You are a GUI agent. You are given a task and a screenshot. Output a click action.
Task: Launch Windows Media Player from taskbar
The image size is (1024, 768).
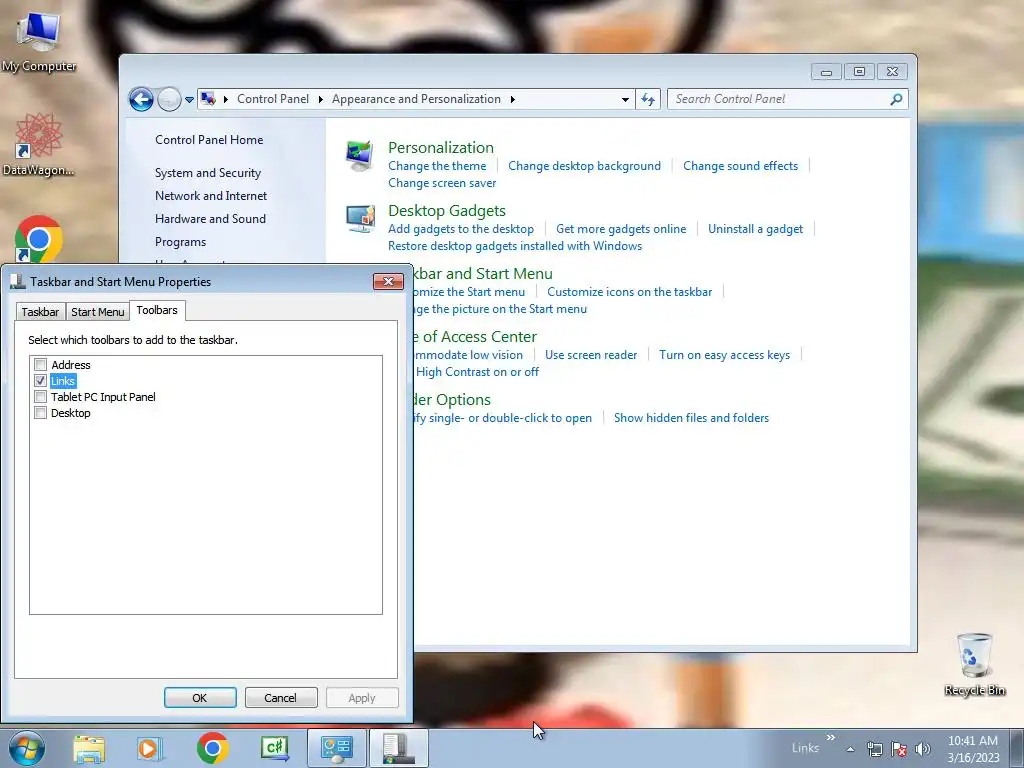point(150,749)
